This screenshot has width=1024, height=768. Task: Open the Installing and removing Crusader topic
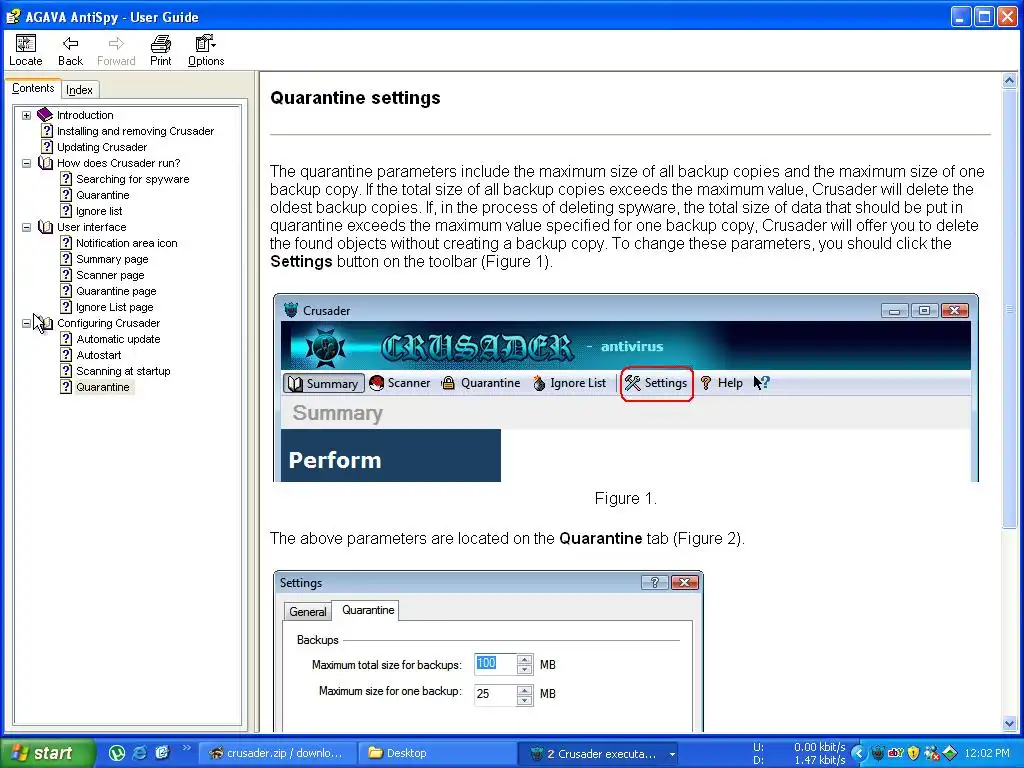click(x=135, y=131)
